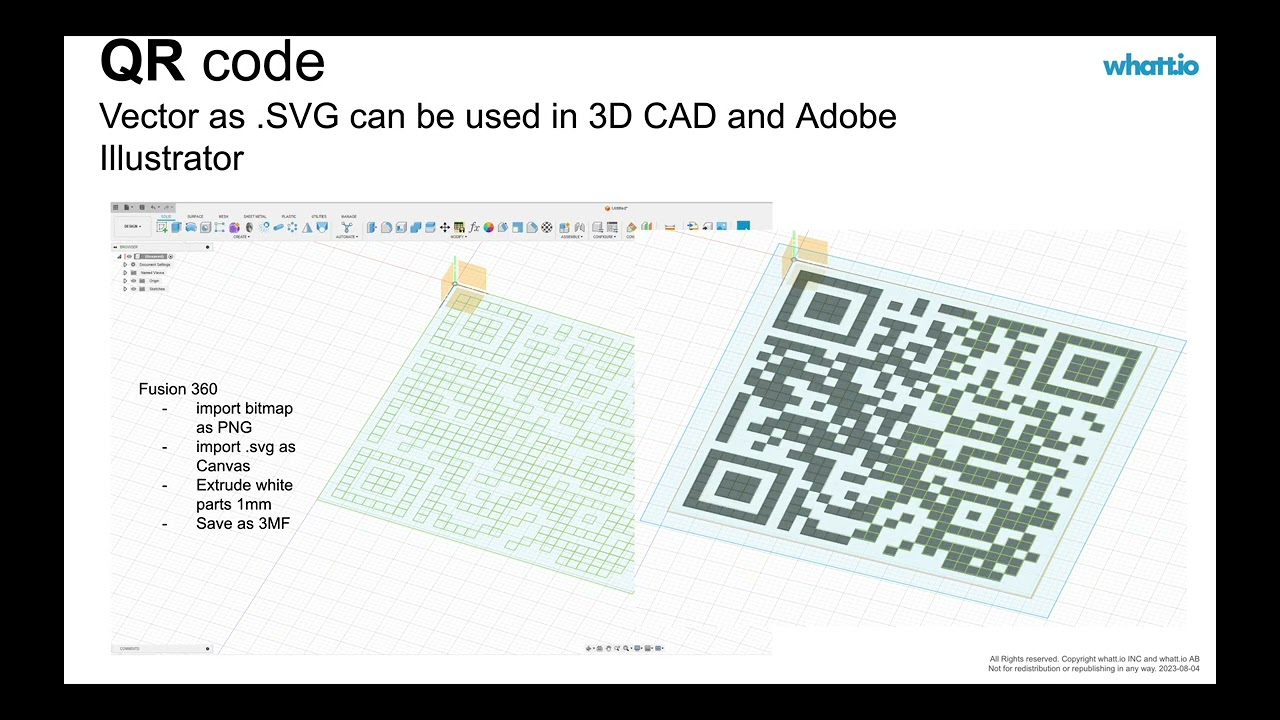The width and height of the screenshot is (1280, 720).
Task: Switch to the MESH tab
Action: (224, 216)
